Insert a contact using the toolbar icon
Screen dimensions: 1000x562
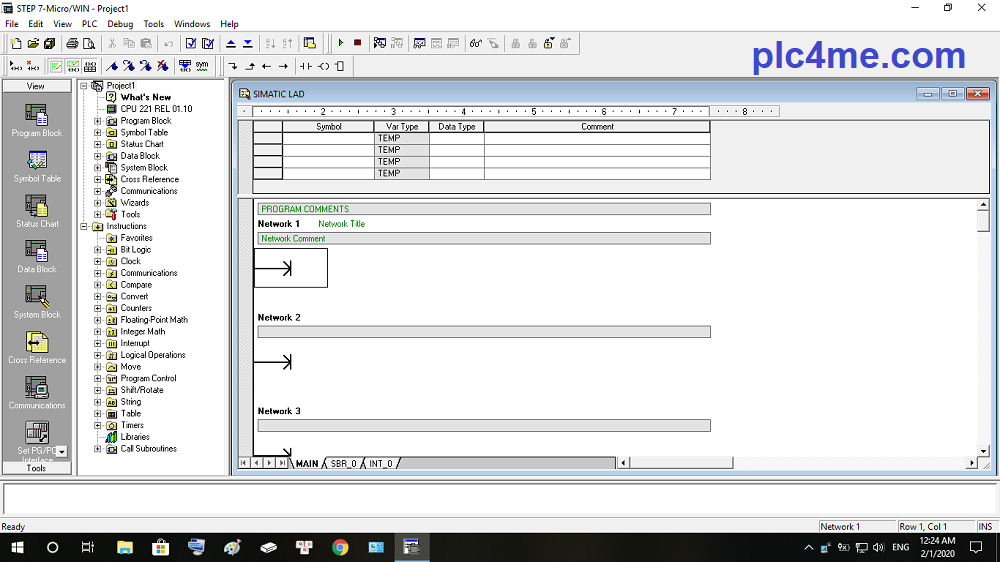pos(306,66)
